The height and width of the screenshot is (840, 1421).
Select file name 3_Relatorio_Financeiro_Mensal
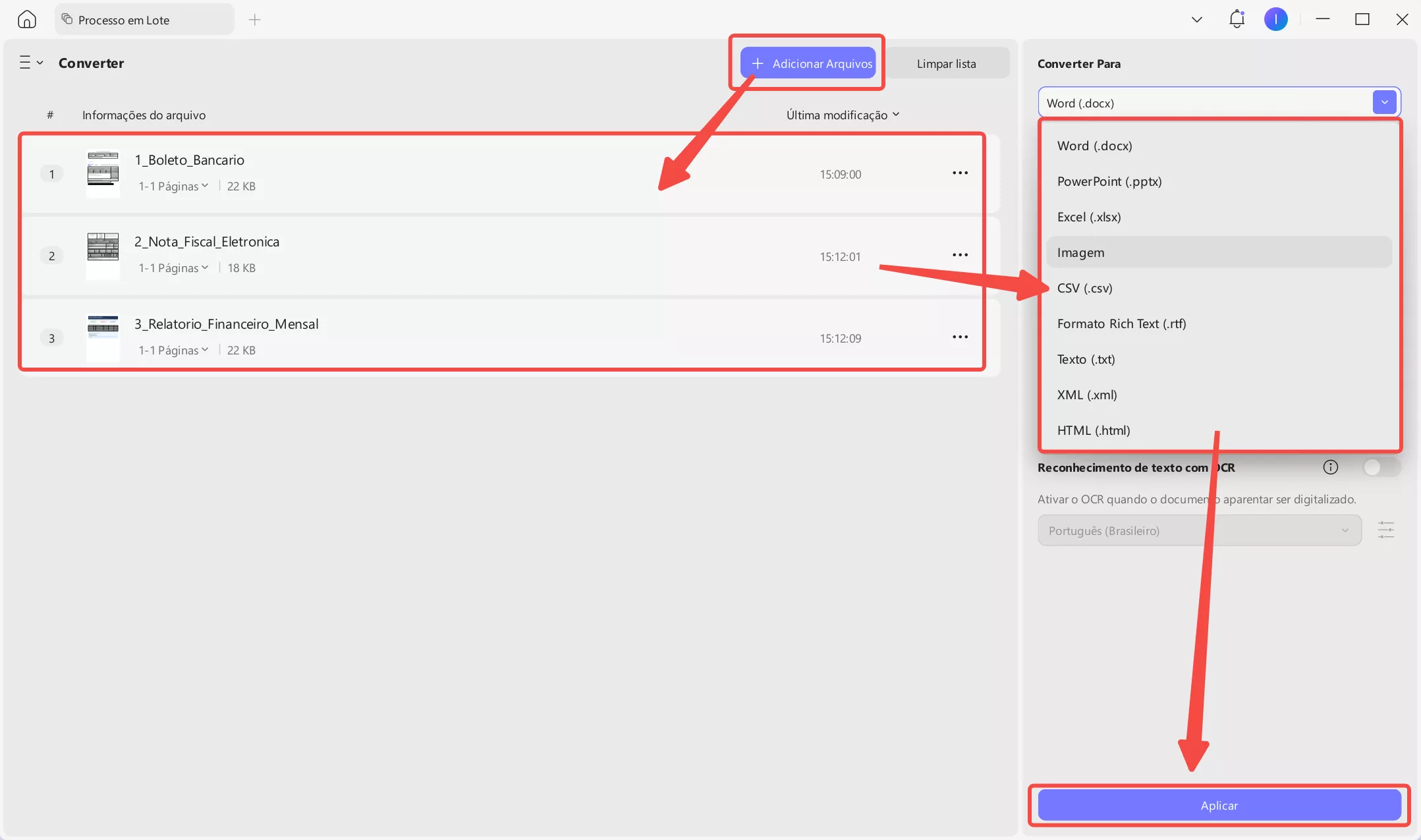(227, 323)
